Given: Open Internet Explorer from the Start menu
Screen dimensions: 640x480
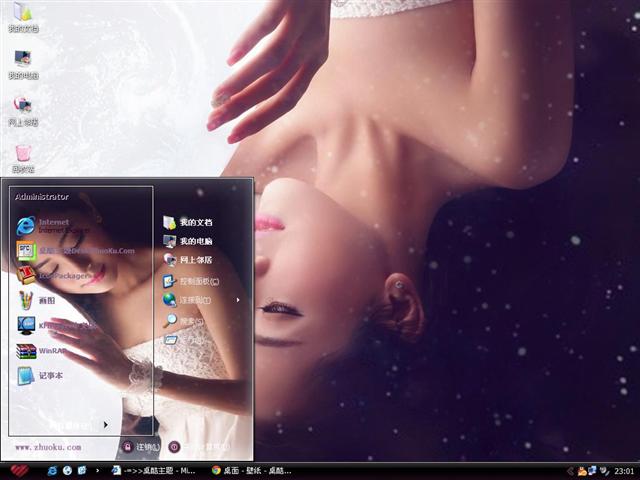Looking at the screenshot, I should pos(52,226).
